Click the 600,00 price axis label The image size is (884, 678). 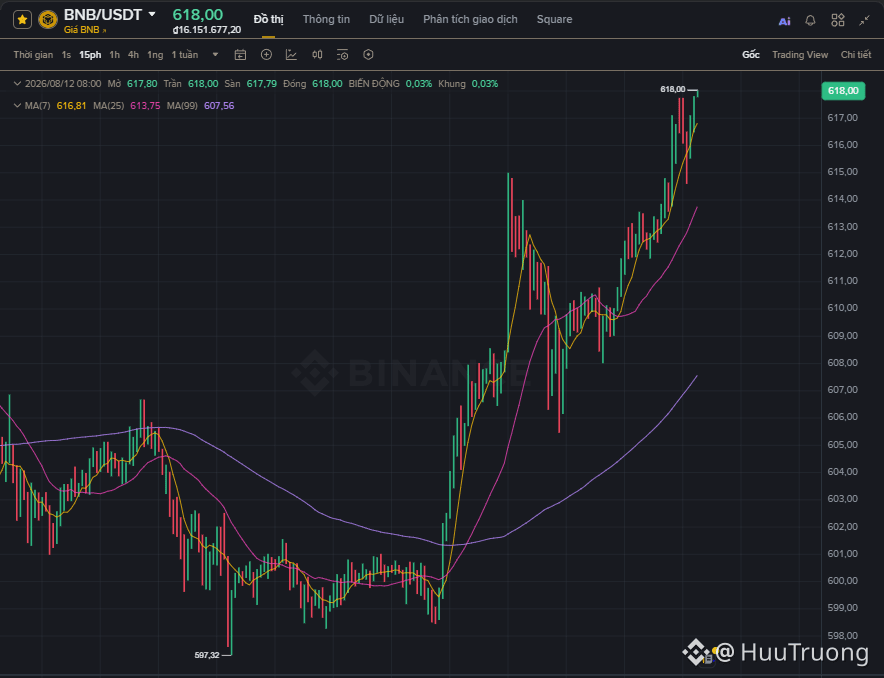click(842, 580)
